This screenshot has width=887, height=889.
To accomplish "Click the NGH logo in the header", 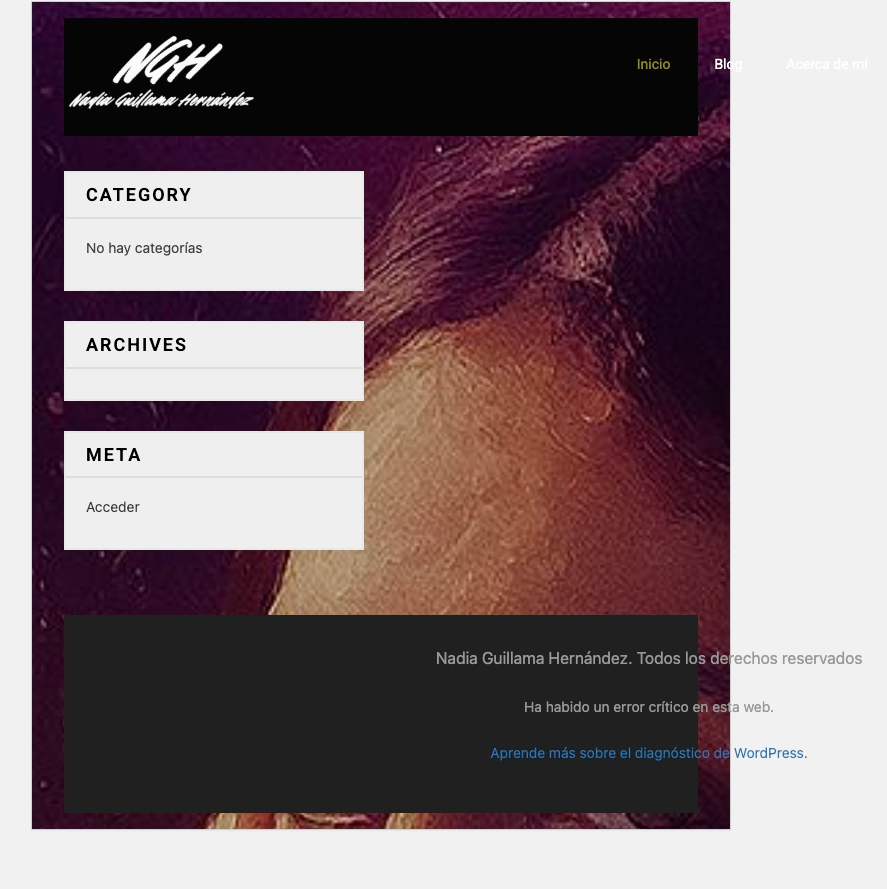I will pos(167,60).
